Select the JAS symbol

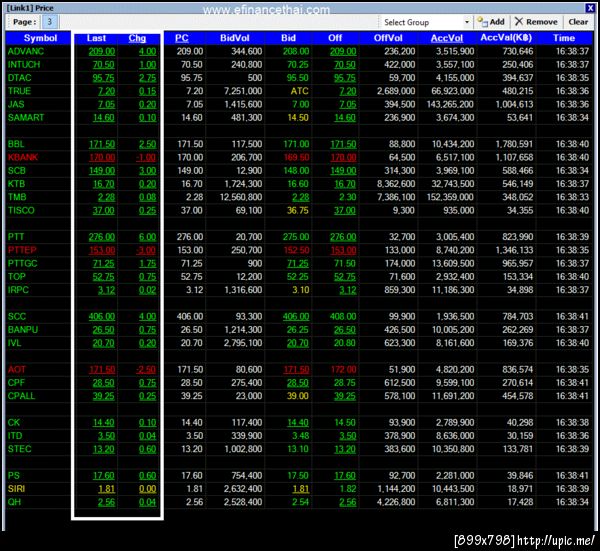pos(16,104)
